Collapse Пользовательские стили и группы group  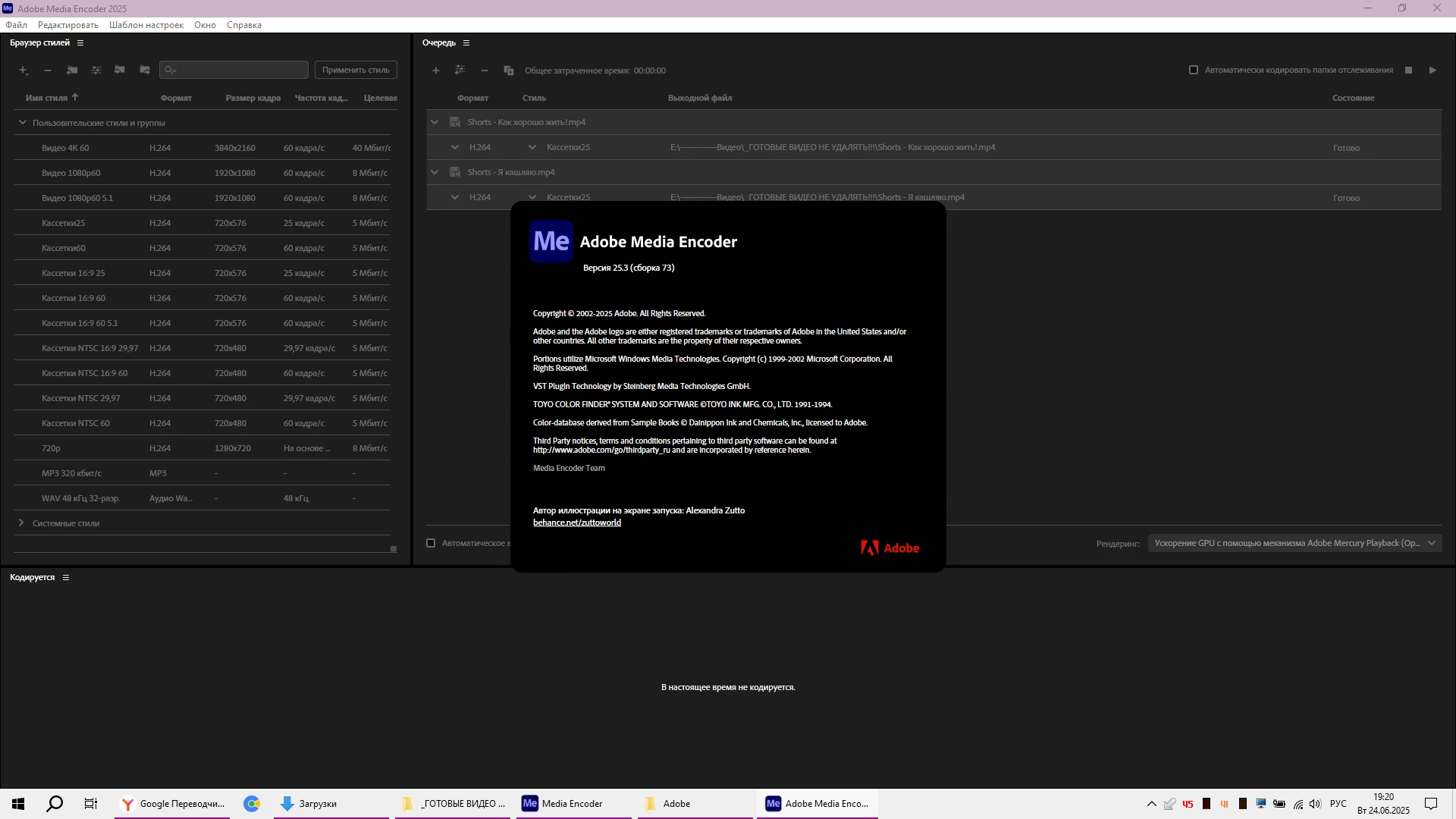(22, 122)
